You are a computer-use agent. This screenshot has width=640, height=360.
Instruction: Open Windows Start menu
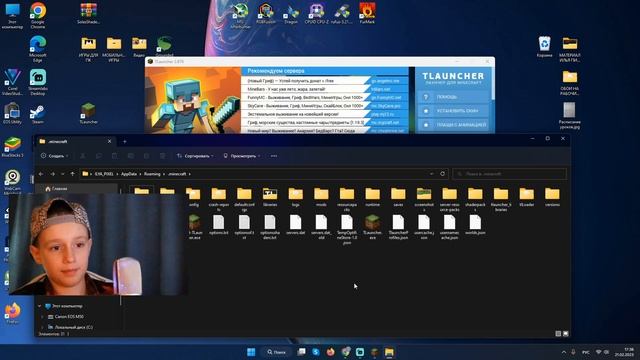coord(251,352)
